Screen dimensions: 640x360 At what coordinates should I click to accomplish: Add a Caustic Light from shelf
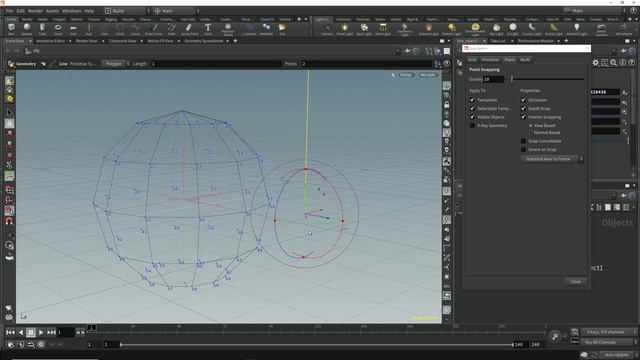(x=532, y=29)
